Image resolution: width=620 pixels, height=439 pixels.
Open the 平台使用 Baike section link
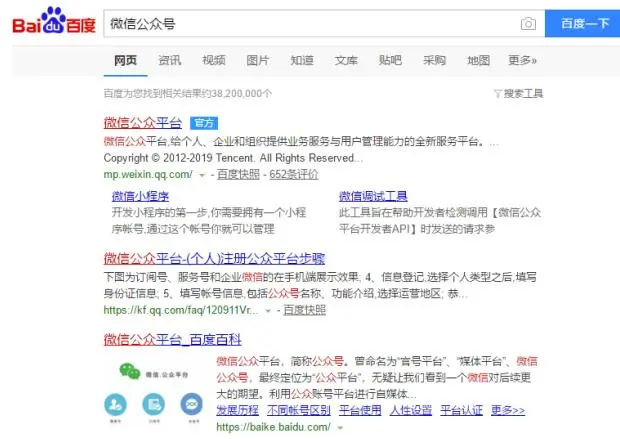(360, 410)
